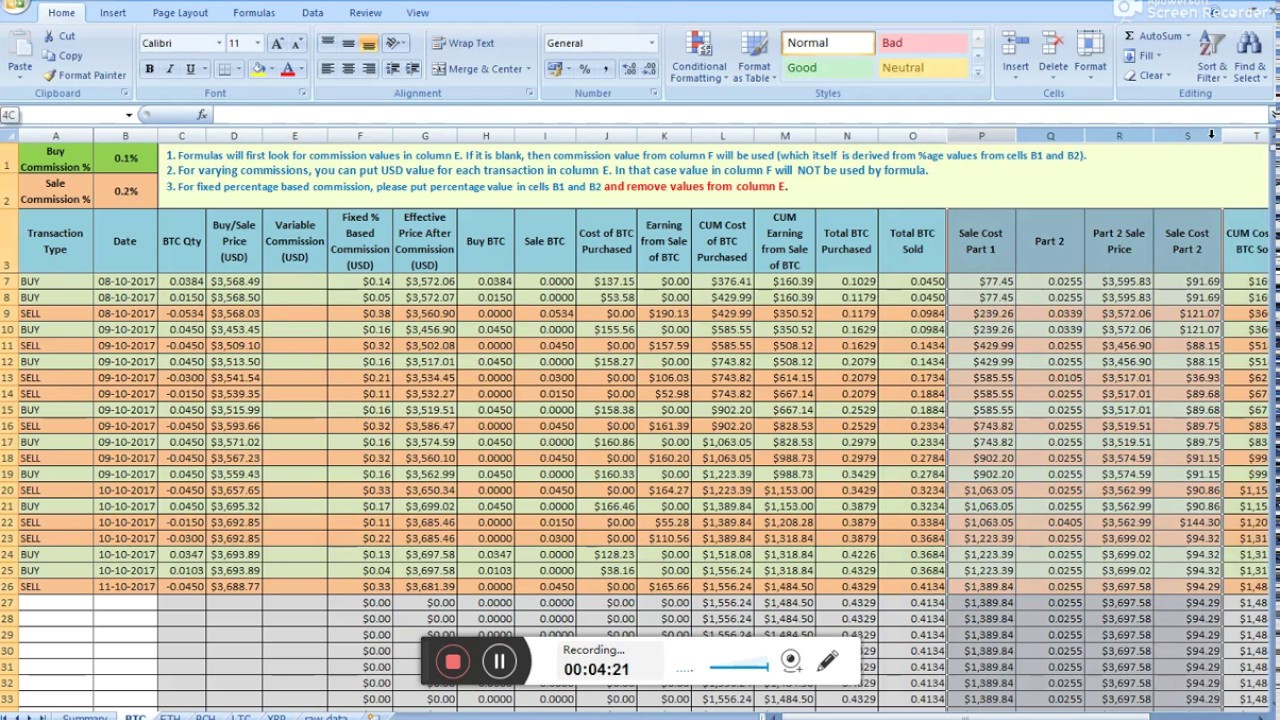Click the Insert Function fx icon
Viewport: 1280px width, 720px height.
202,115
